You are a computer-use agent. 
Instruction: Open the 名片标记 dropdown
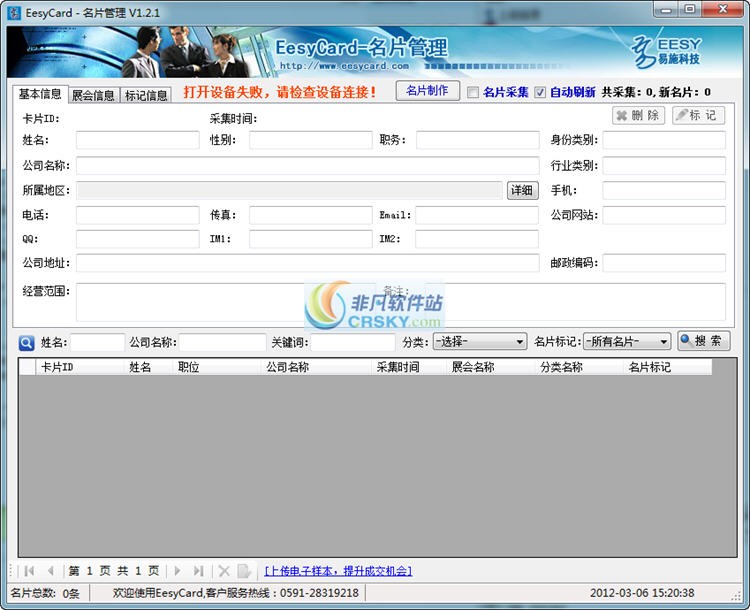pyautogui.click(x=627, y=342)
